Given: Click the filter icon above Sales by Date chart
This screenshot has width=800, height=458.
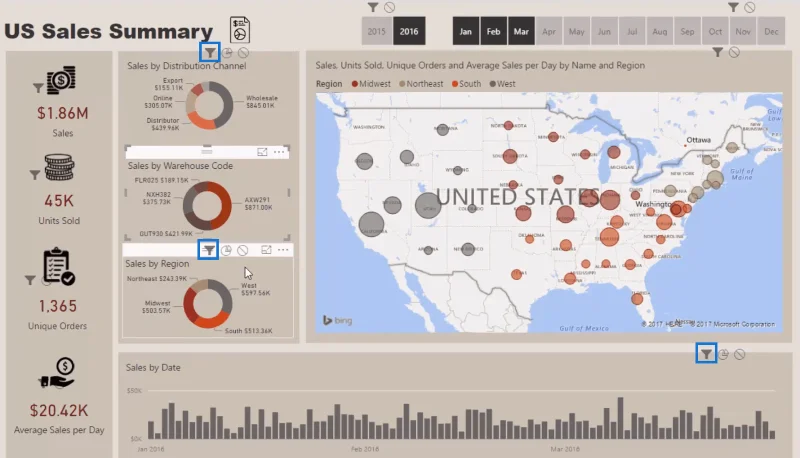Looking at the screenshot, I should [706, 354].
